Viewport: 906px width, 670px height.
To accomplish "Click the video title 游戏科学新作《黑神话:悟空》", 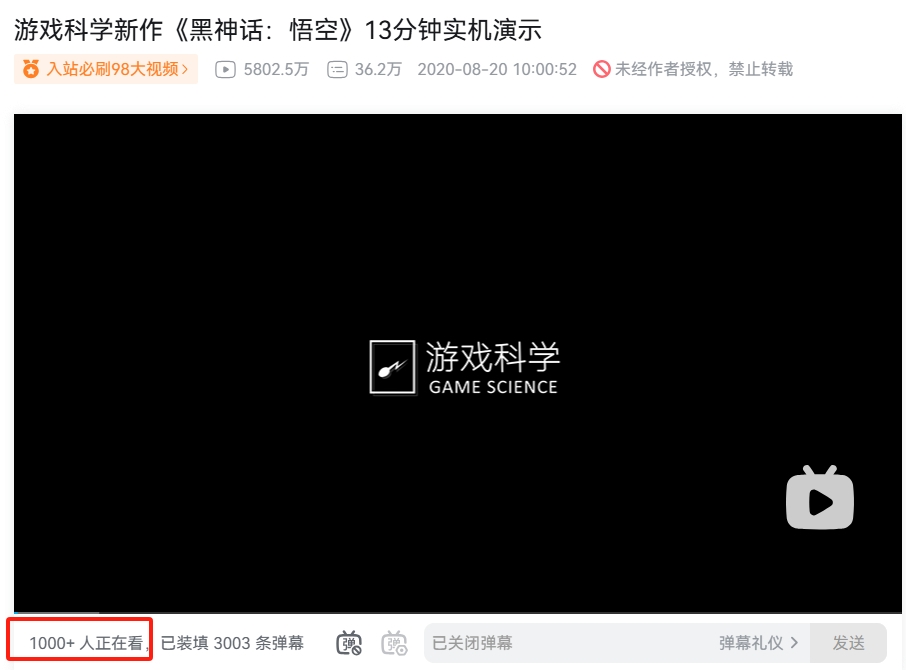I will pos(278,29).
